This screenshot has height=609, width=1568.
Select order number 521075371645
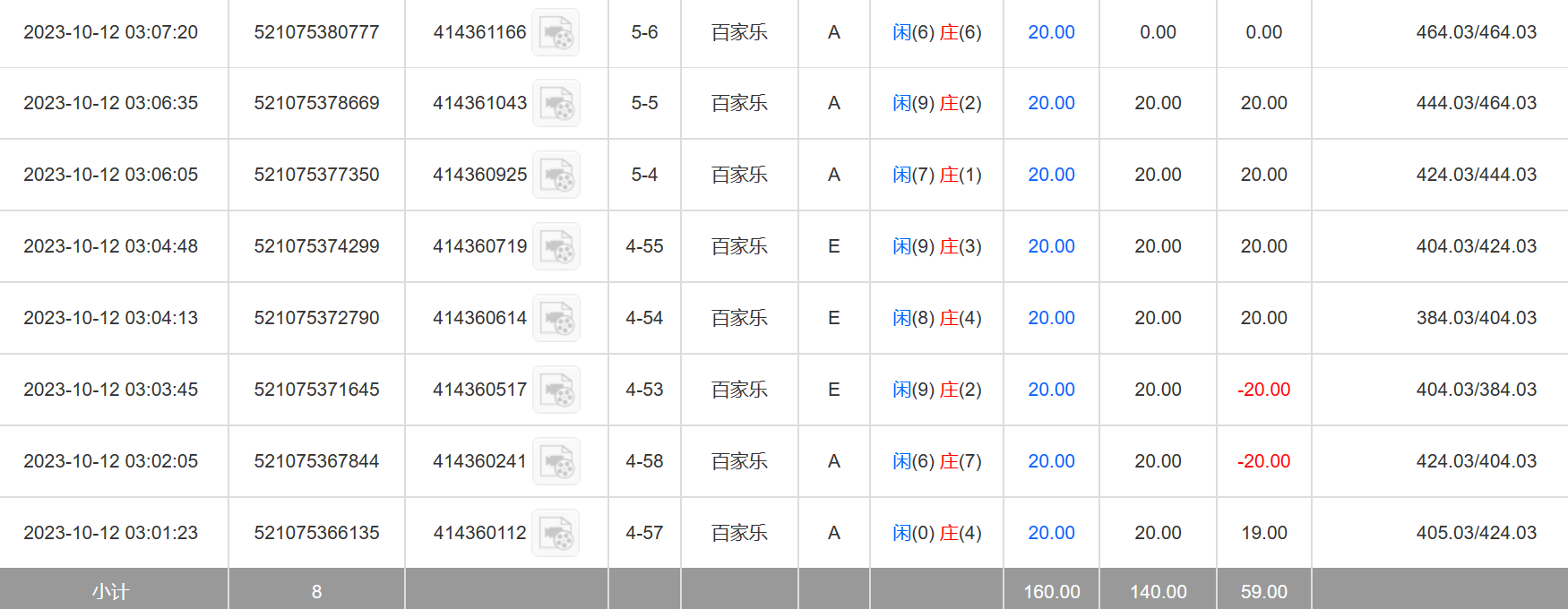pyautogui.click(x=316, y=390)
